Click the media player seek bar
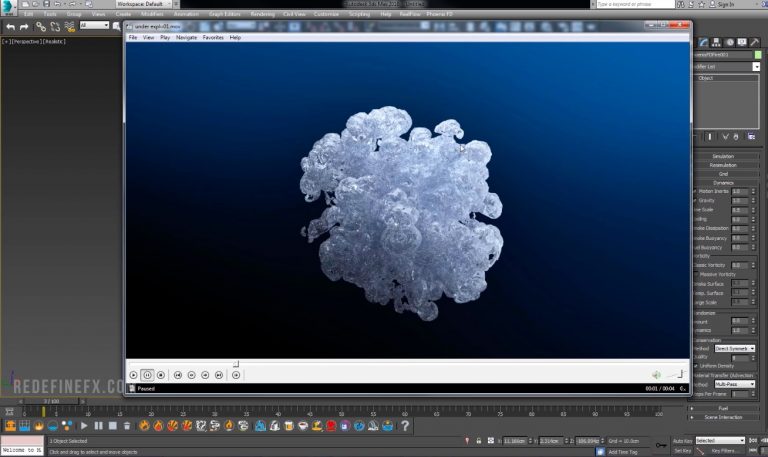Screen dimensions: 768x457 400,363
